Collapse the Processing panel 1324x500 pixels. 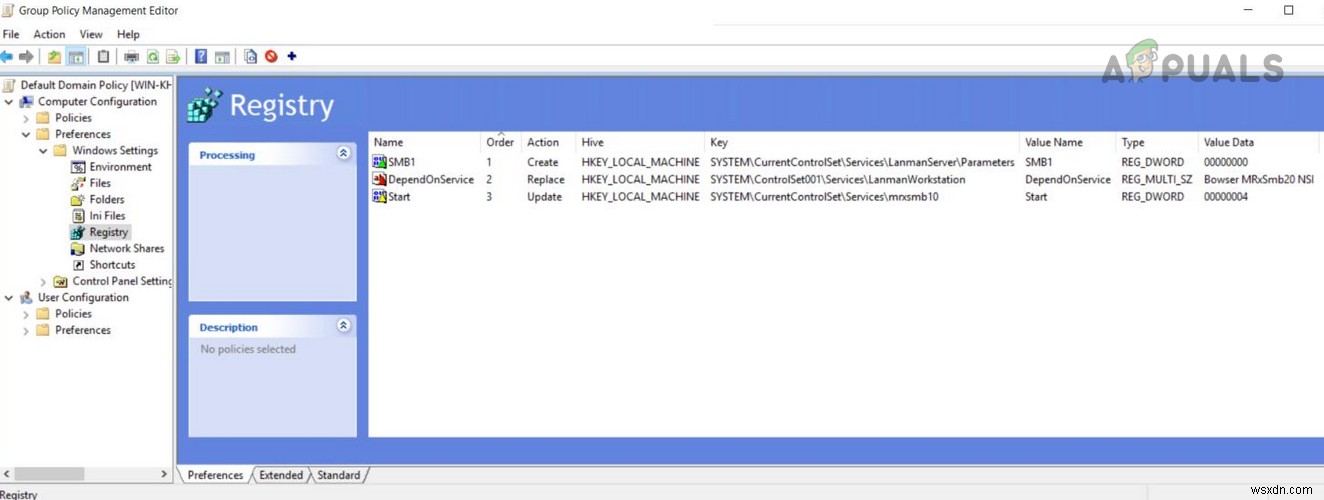[343, 154]
